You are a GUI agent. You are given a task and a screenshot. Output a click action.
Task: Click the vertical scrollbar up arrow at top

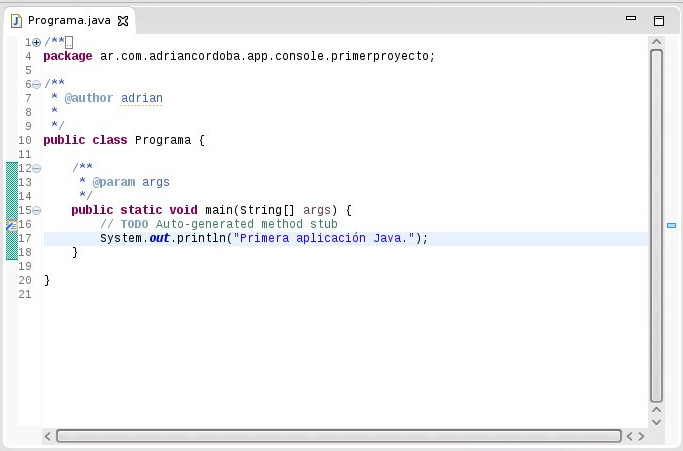click(656, 42)
